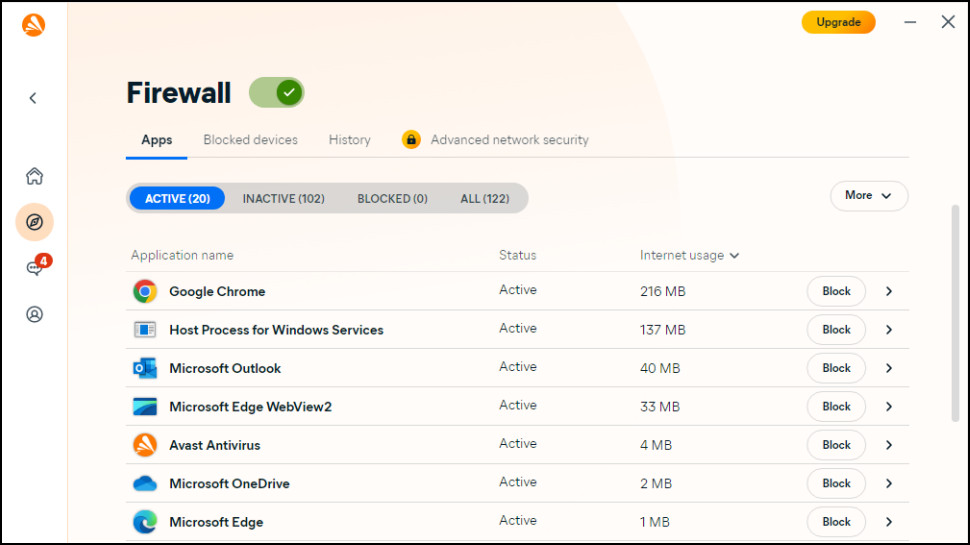The width and height of the screenshot is (970, 545).
Task: Select the ACTIVE (20) filter
Action: (178, 199)
